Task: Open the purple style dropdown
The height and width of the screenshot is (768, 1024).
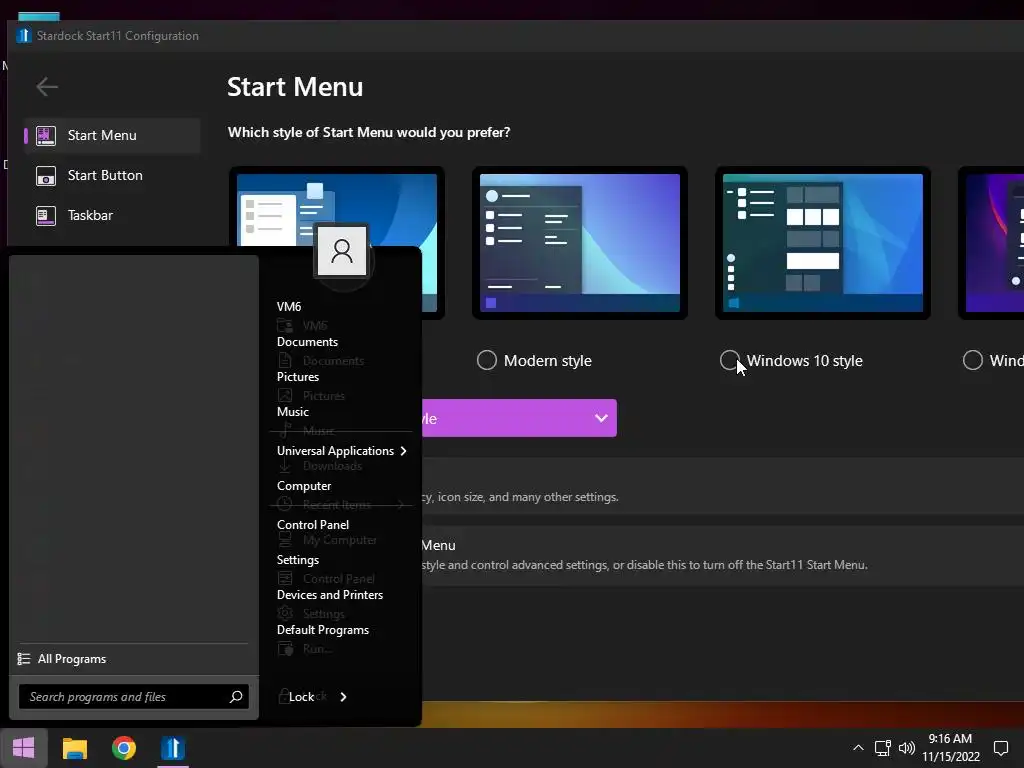Action: [519, 418]
